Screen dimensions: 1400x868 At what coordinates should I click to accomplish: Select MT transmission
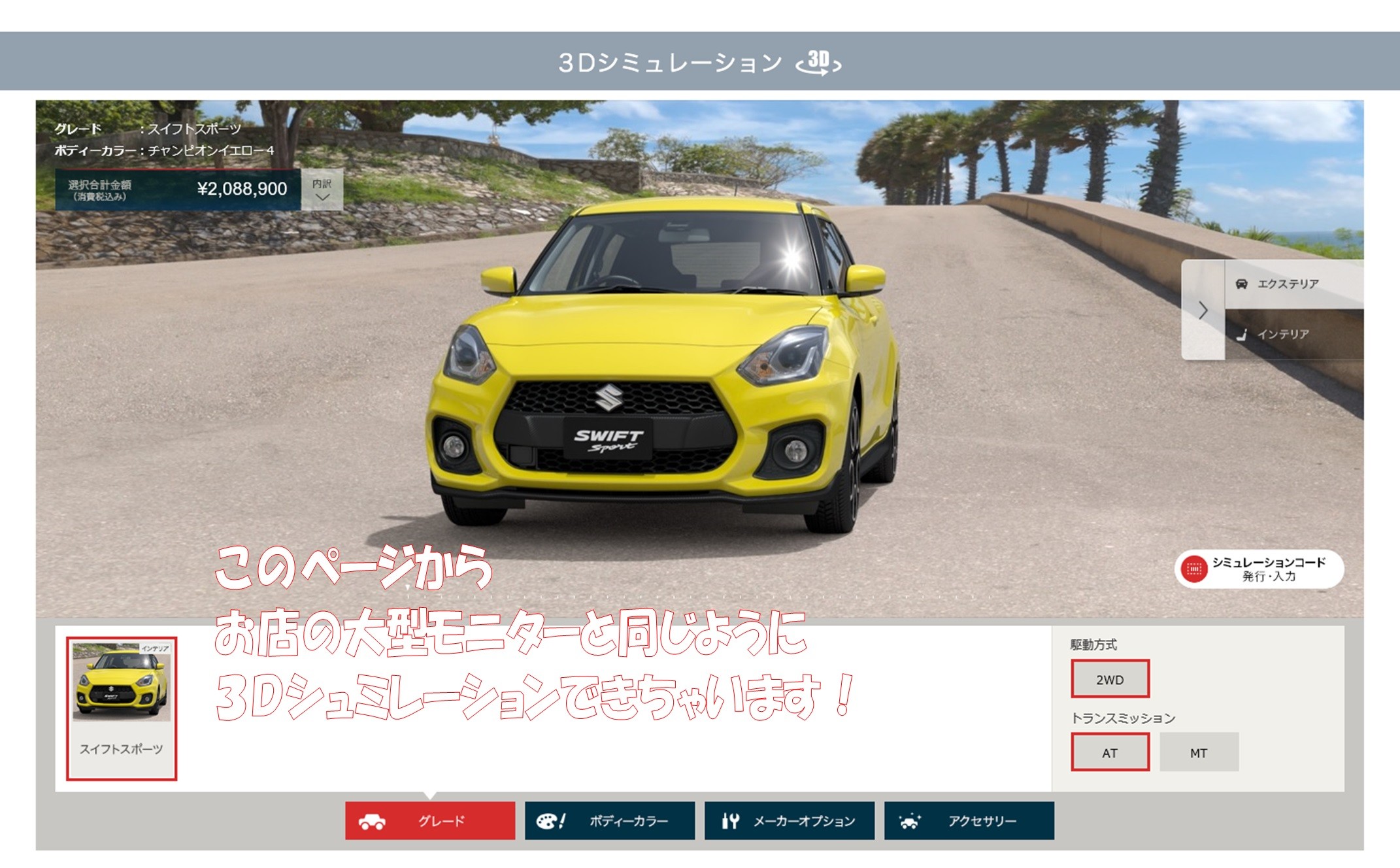(x=1199, y=752)
